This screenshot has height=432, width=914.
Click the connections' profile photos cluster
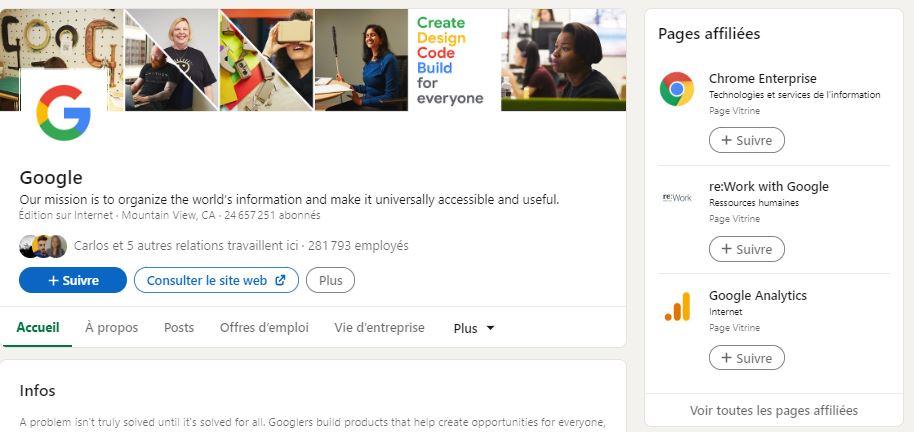click(x=43, y=246)
